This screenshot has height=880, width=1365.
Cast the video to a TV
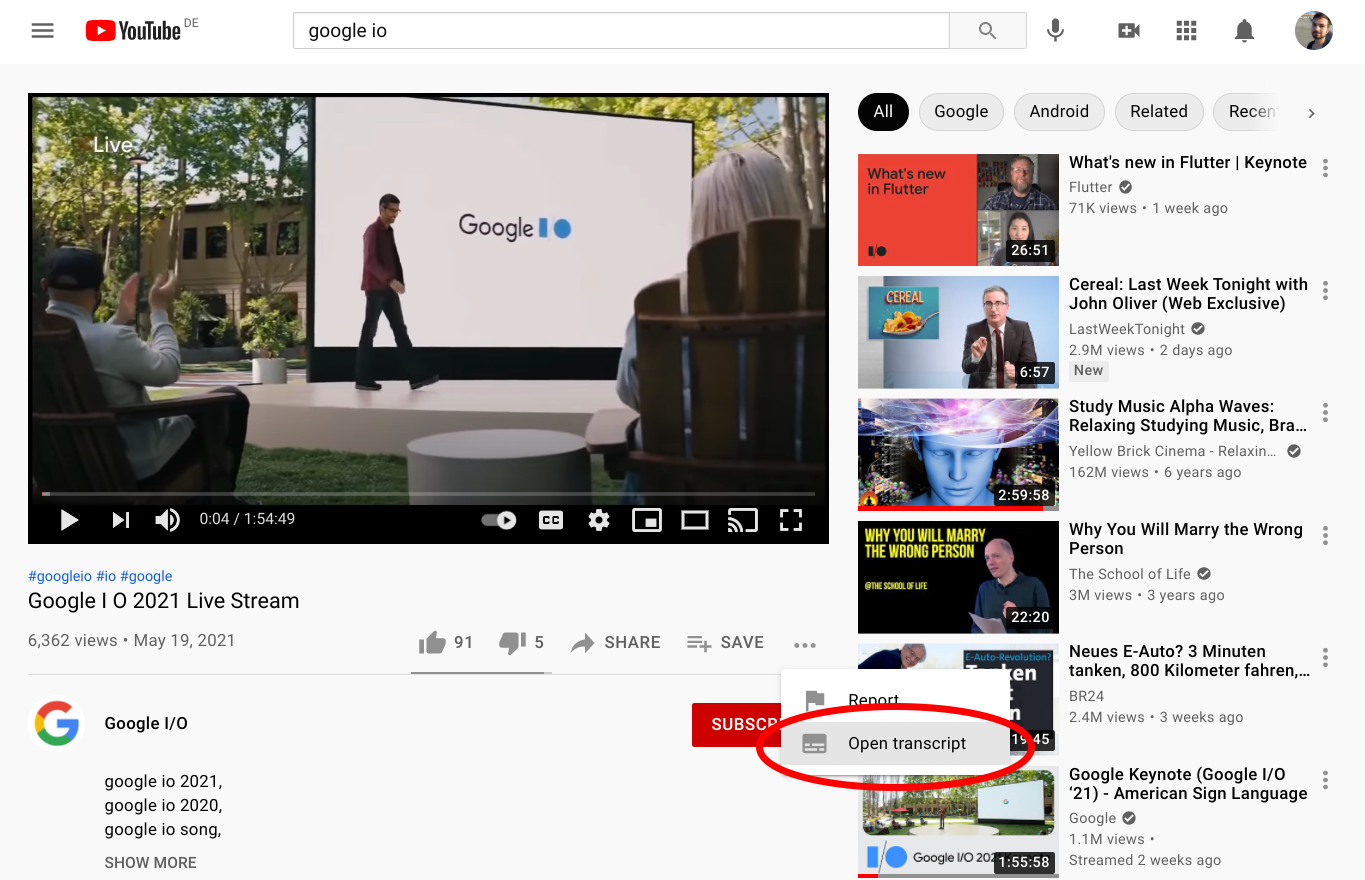[742, 519]
